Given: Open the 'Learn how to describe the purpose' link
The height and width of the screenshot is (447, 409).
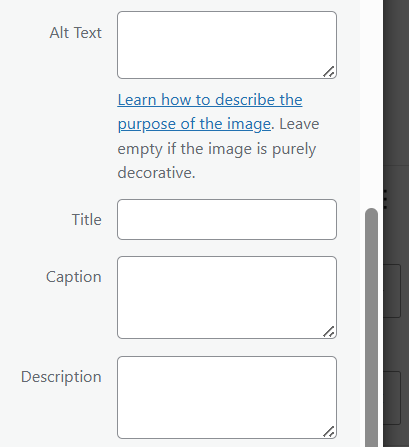Looking at the screenshot, I should point(210,112).
